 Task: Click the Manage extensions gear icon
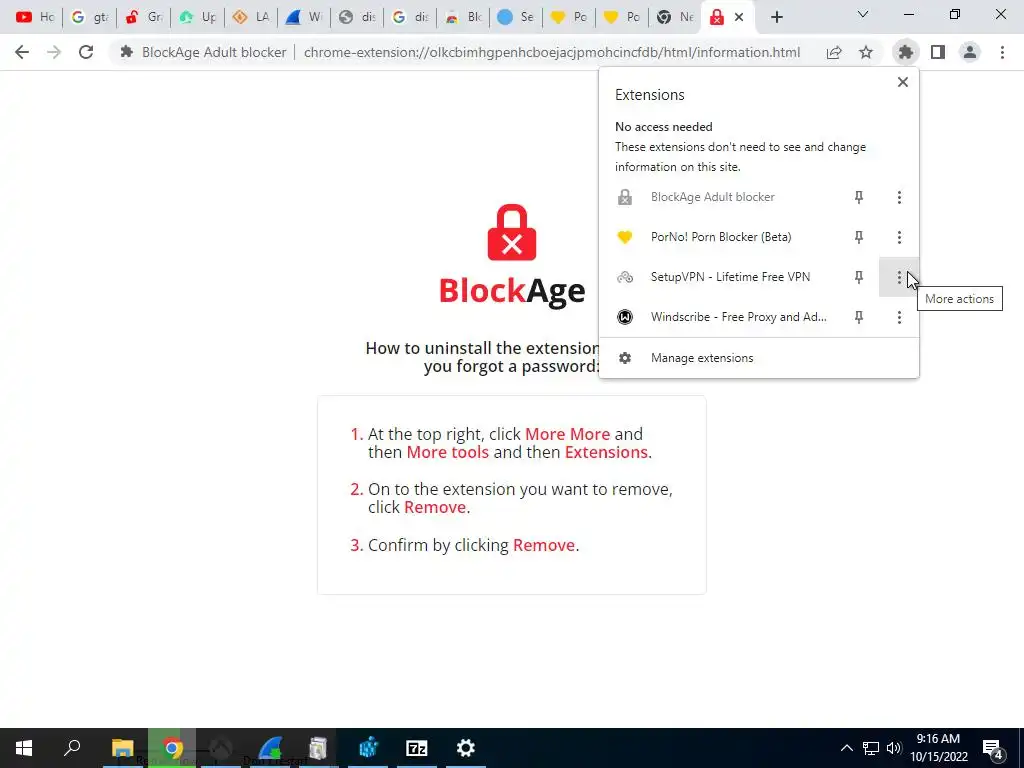coord(625,358)
